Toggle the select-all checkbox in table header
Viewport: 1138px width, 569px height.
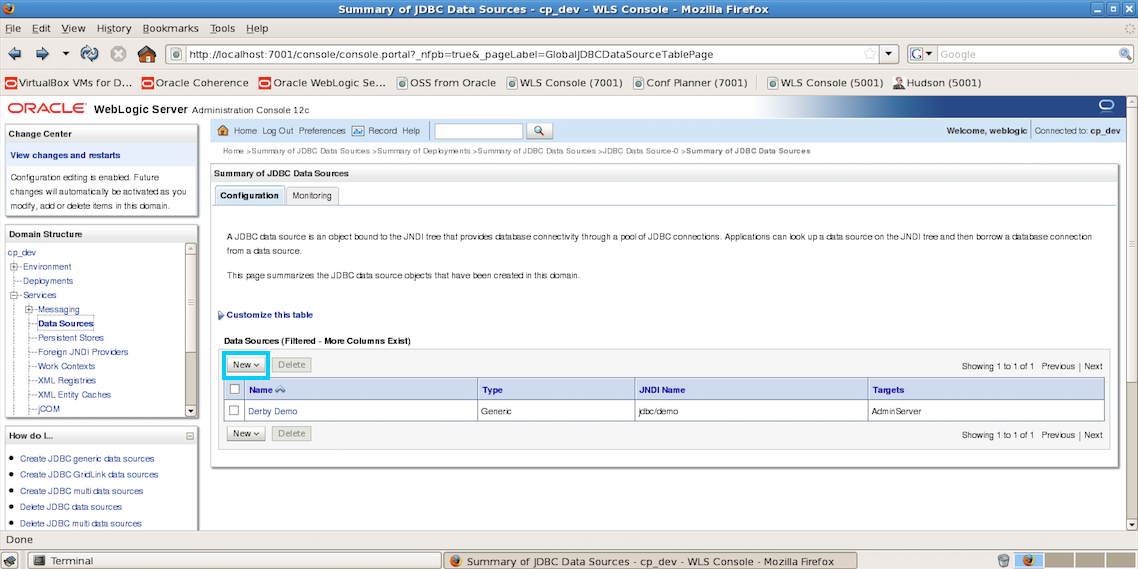click(x=235, y=390)
